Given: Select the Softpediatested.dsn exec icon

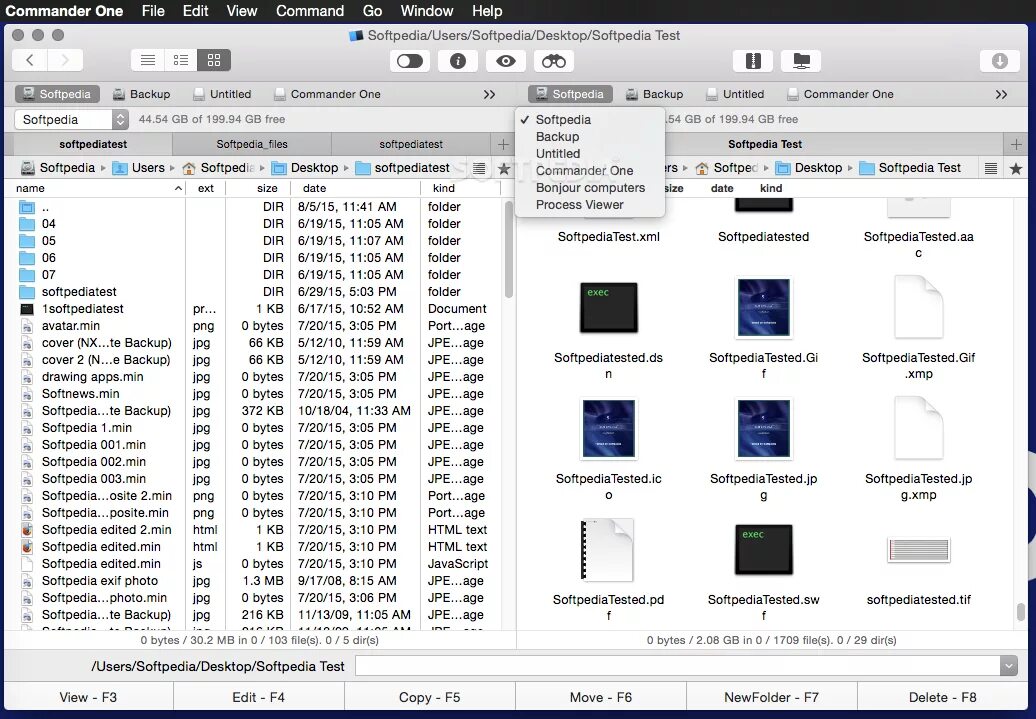Looking at the screenshot, I should point(609,308).
